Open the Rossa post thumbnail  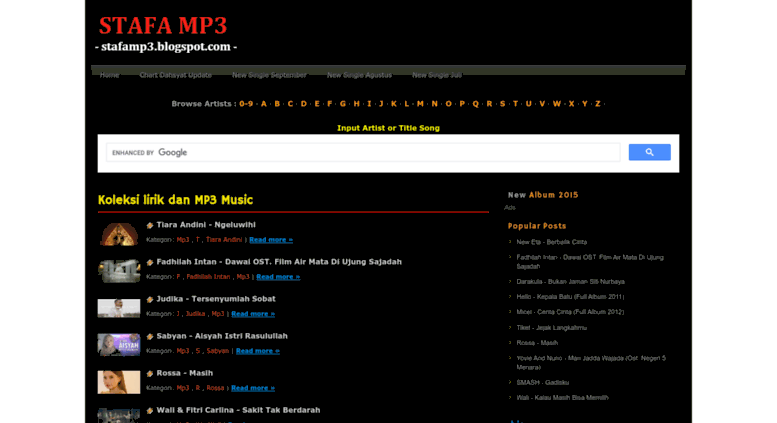(119, 382)
